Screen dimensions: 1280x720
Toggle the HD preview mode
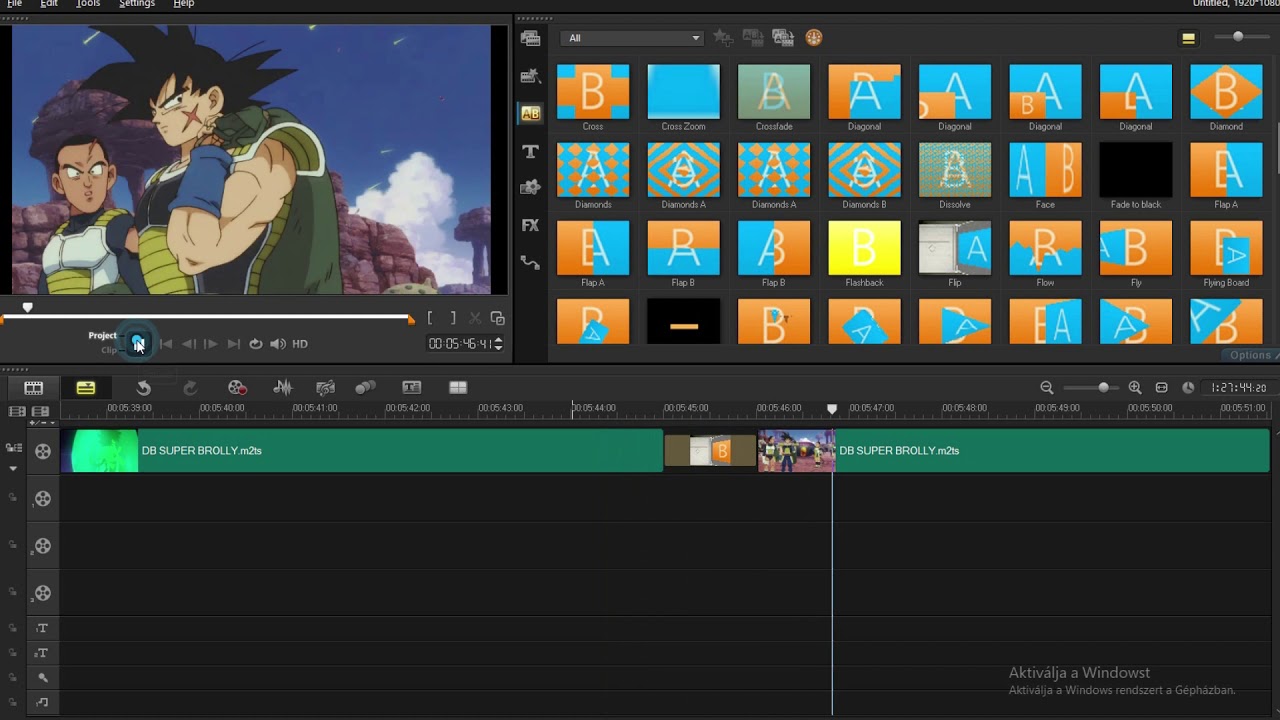[x=300, y=344]
